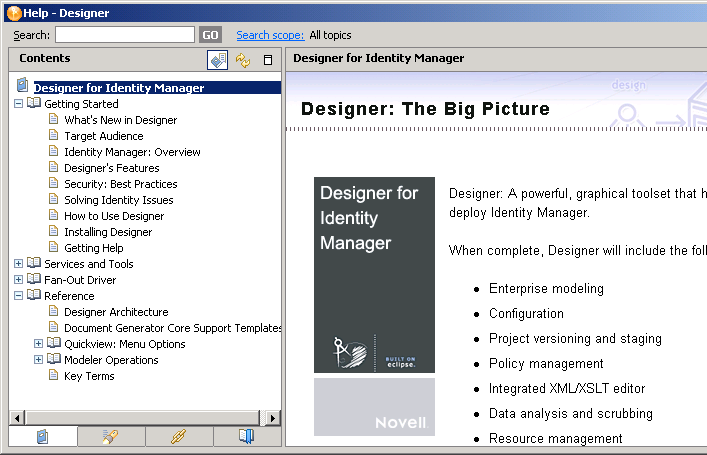The width and height of the screenshot is (707, 455).
Task: Open Identity Manager: Overview topic
Action: (132, 152)
